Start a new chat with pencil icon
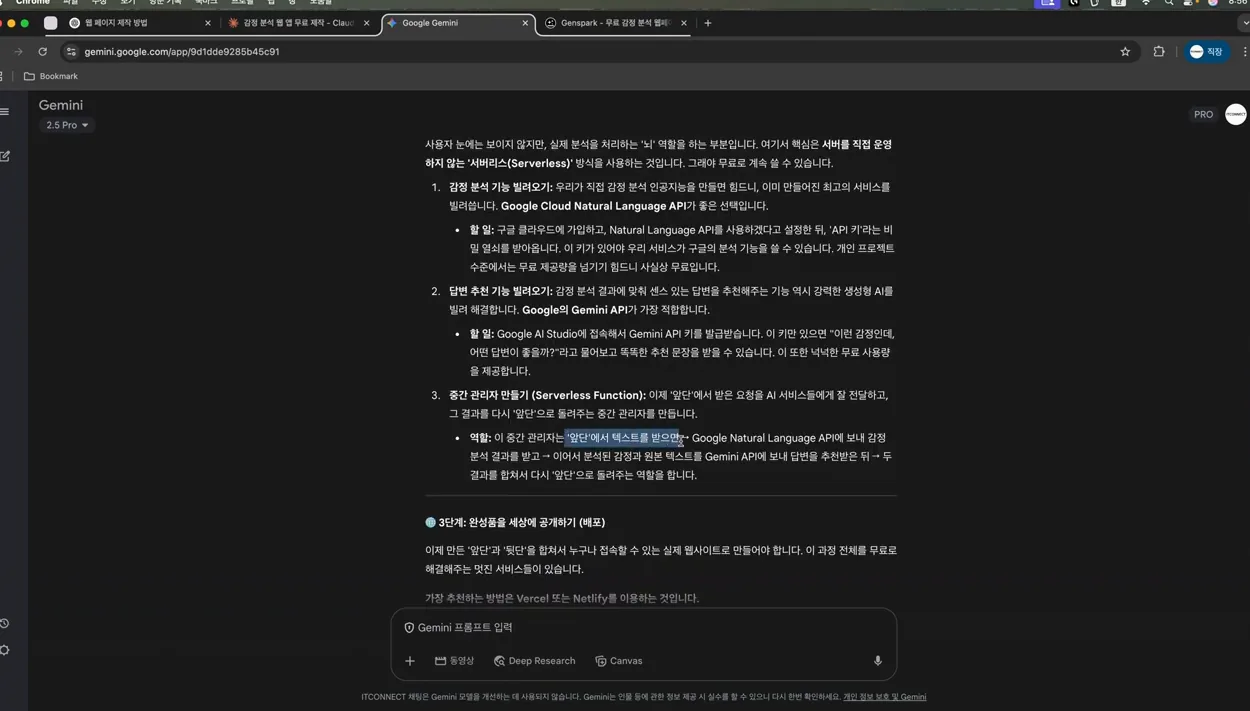This screenshot has width=1250, height=711. pyautogui.click(x=5, y=156)
